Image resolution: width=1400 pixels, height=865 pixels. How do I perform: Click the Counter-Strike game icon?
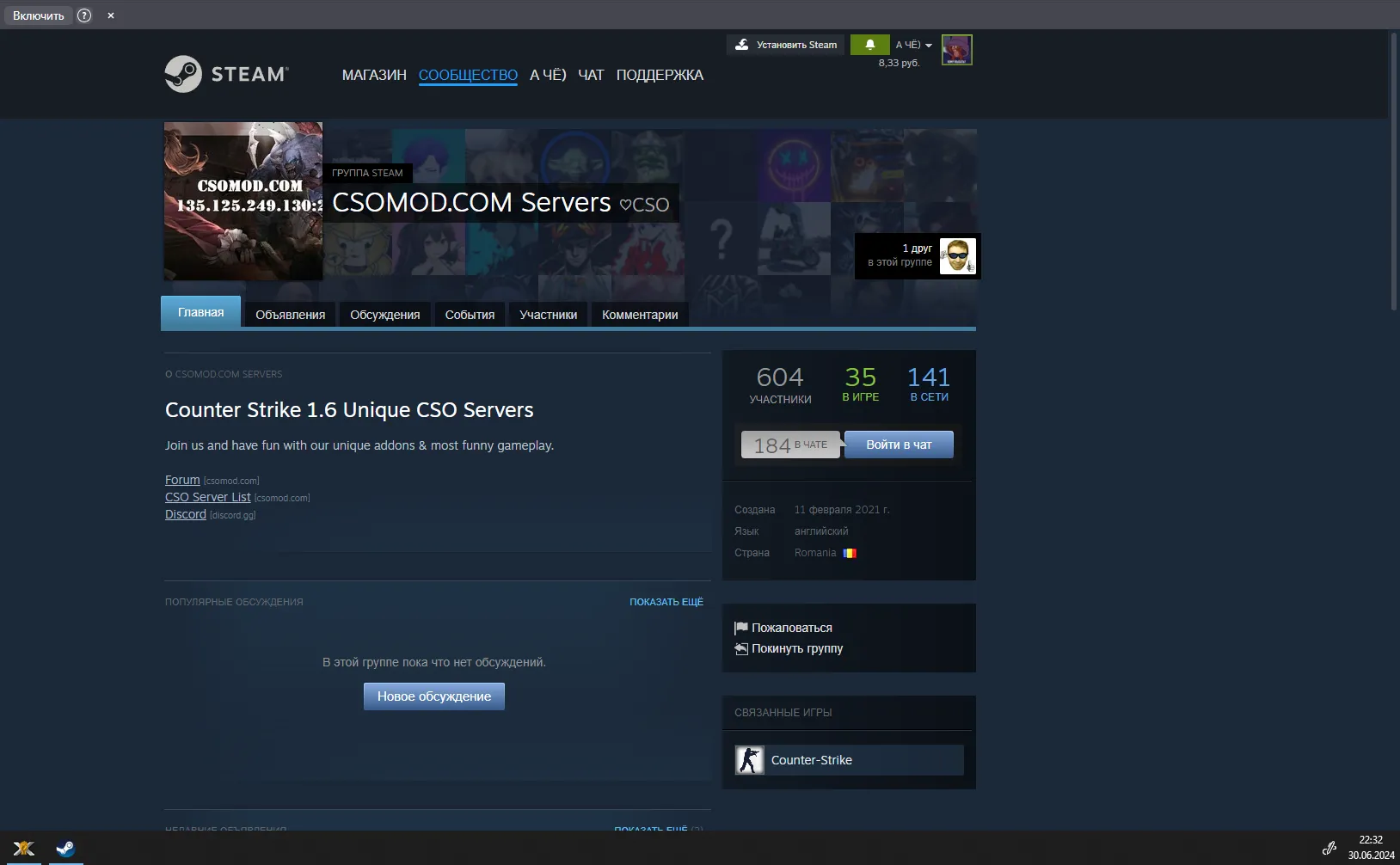[749, 760]
